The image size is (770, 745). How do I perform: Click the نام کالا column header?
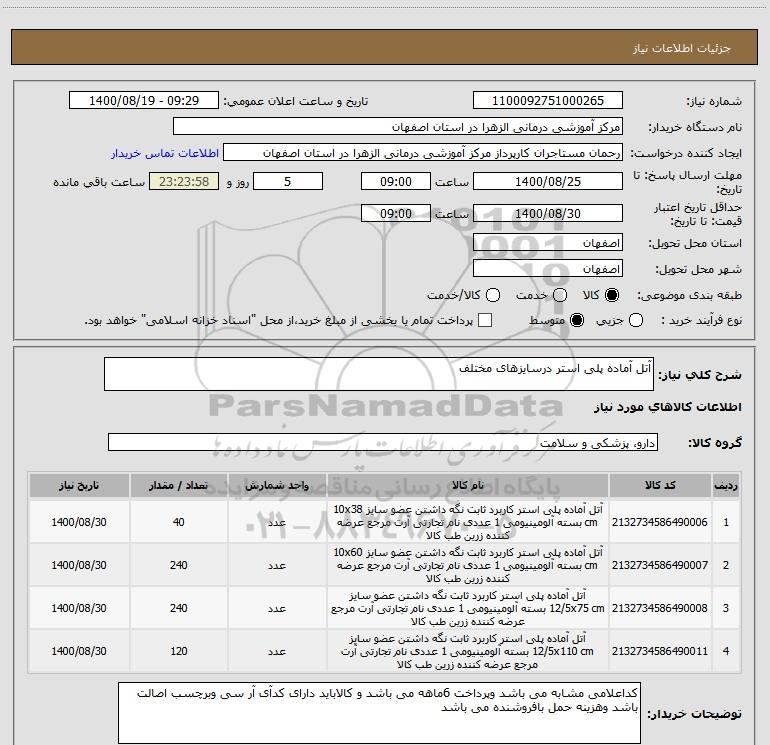click(468, 486)
